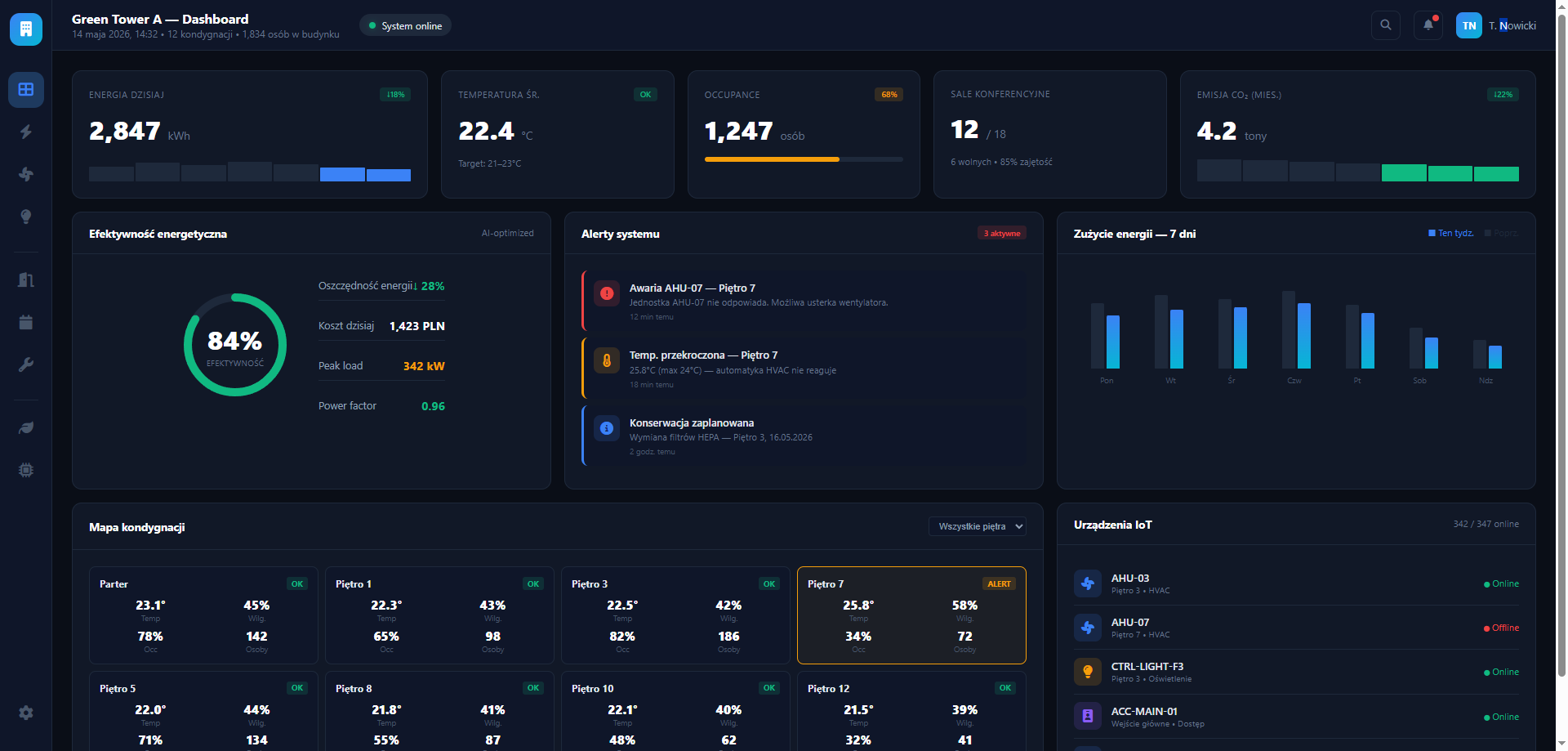The height and width of the screenshot is (751, 1568).
Task: Click the AHU-07 'Offline' status
Action: (1501, 628)
